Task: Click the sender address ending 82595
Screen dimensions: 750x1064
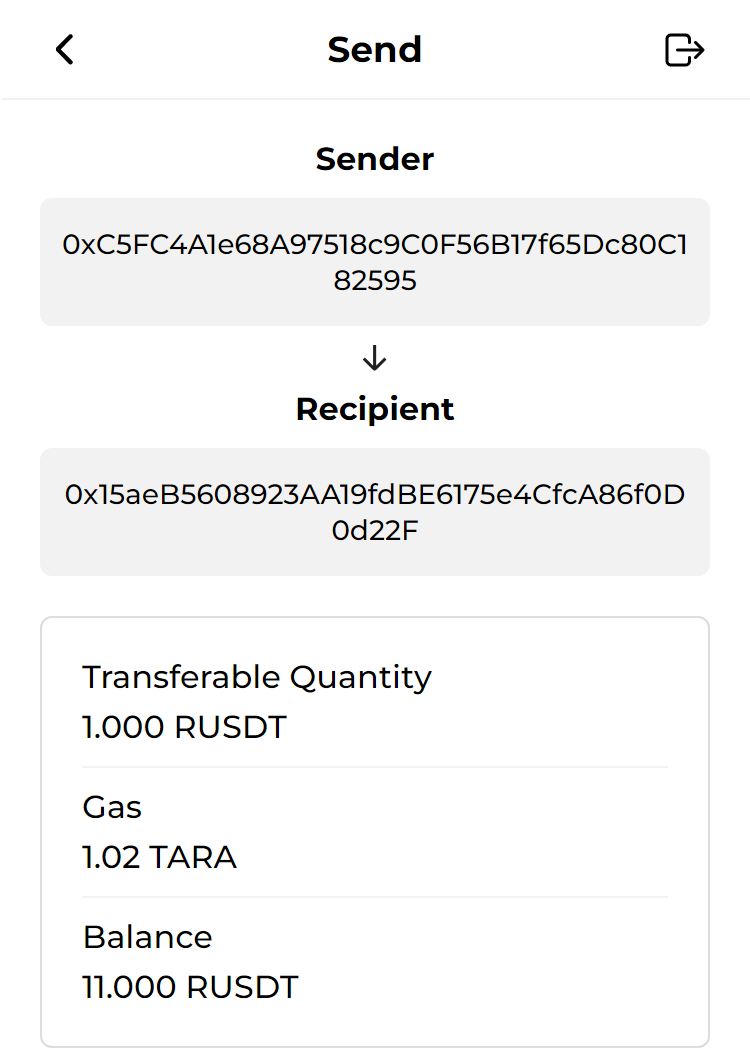Action: click(375, 281)
